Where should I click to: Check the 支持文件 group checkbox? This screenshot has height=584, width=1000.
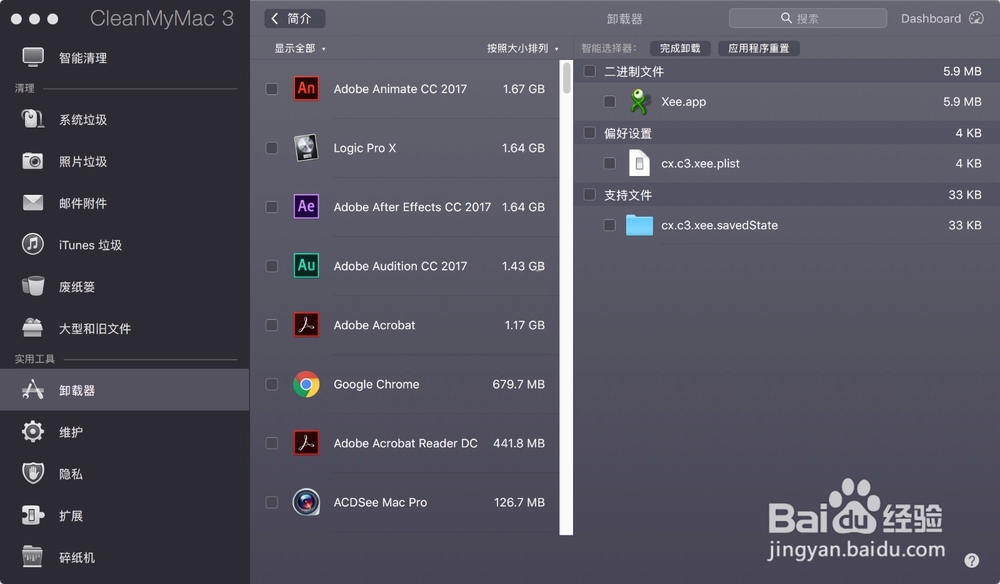coord(590,194)
